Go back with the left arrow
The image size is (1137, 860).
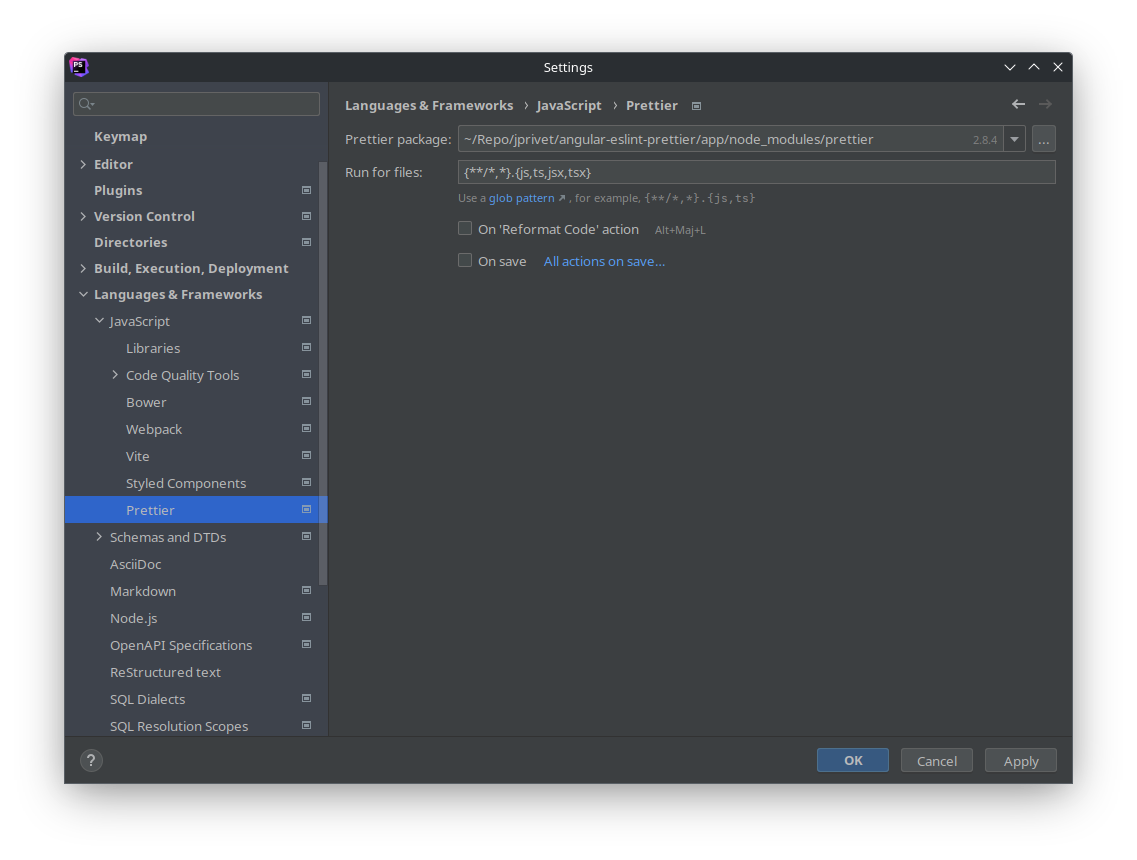click(1018, 104)
